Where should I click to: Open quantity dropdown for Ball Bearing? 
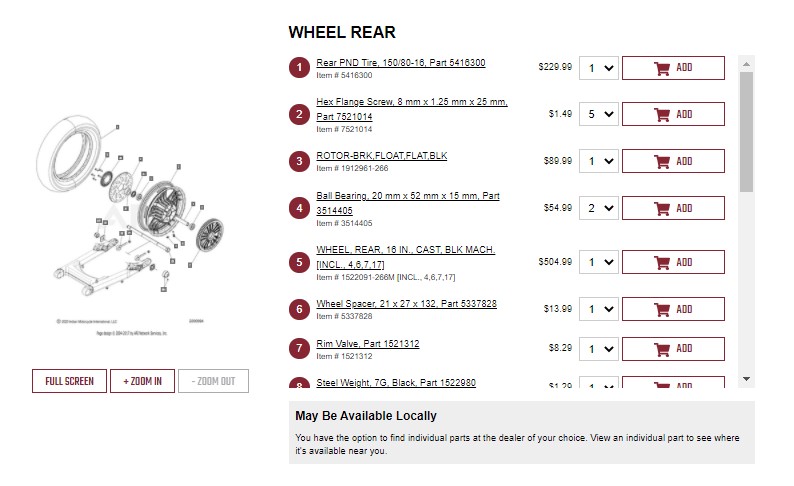point(599,208)
